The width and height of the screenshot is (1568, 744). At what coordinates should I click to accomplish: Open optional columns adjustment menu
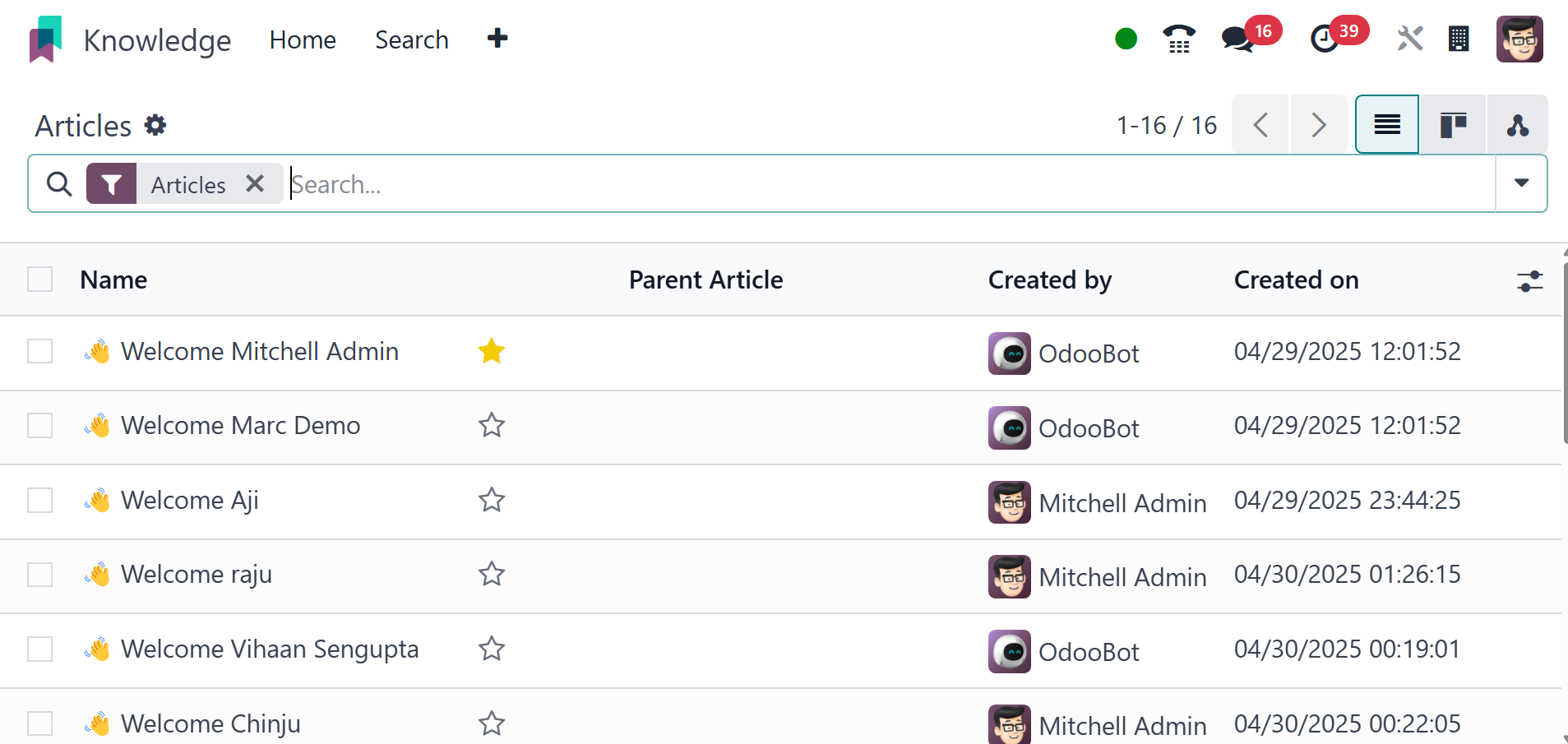(x=1529, y=281)
